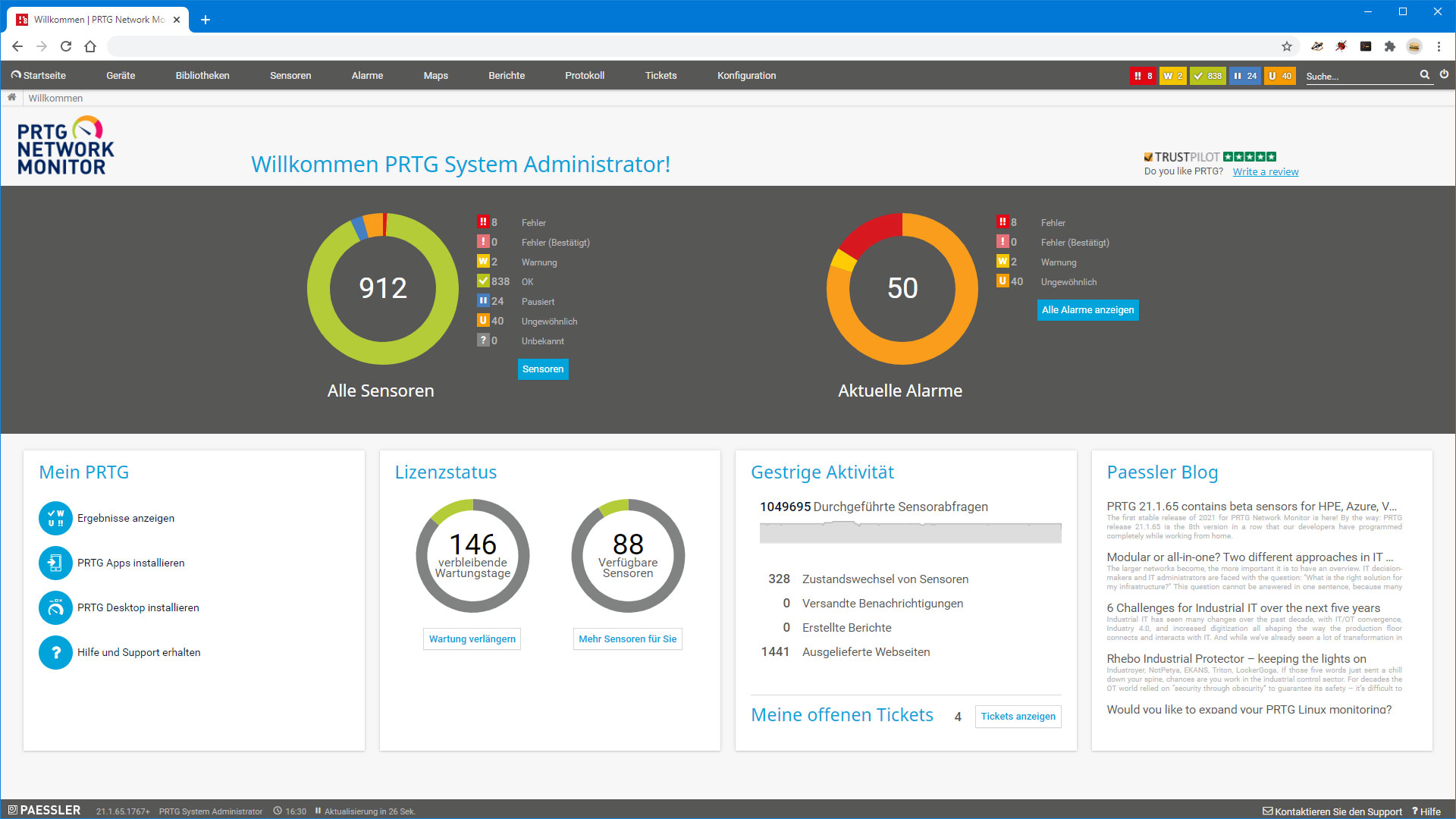Click the OK checkmark icon in sensor legend
1456x819 pixels.
click(x=483, y=281)
